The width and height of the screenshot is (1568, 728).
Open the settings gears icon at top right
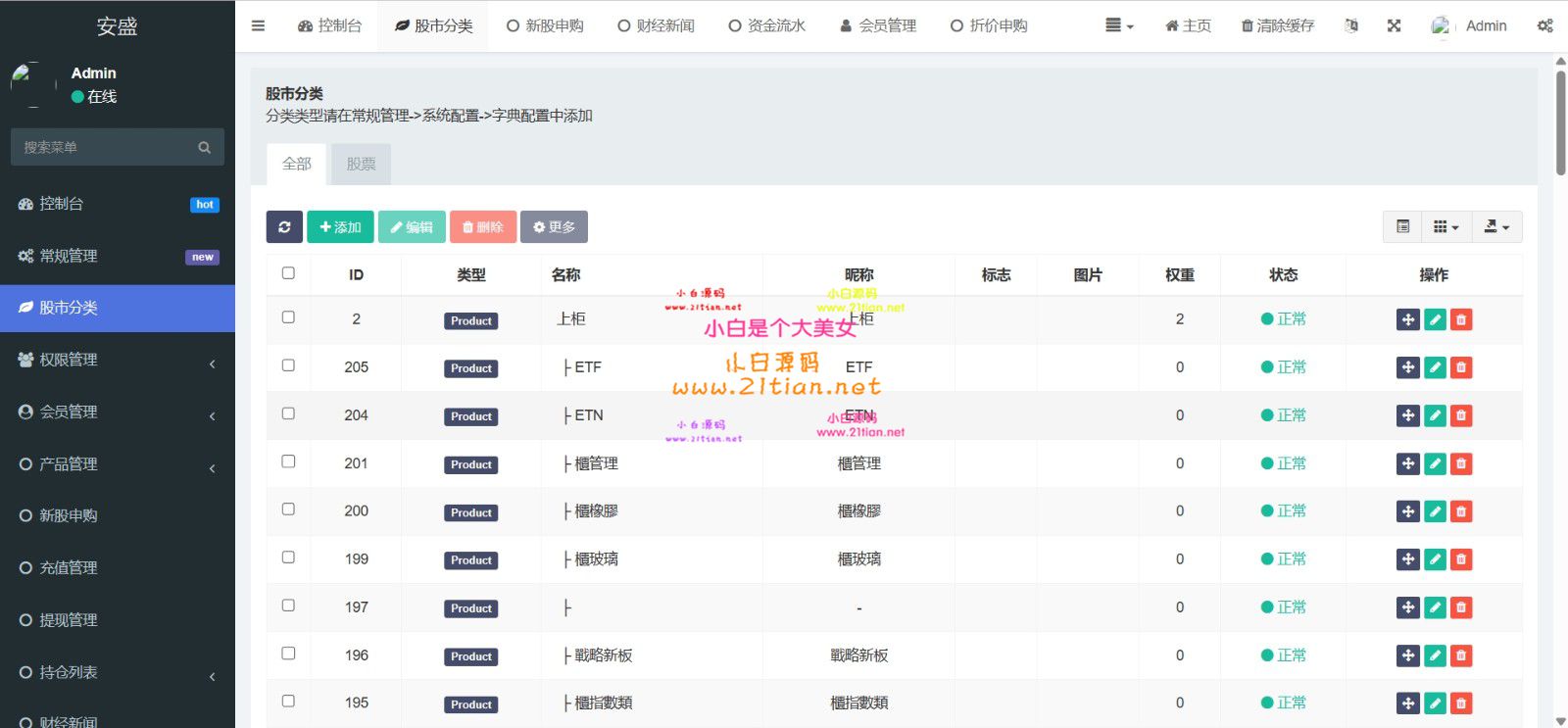[1544, 25]
